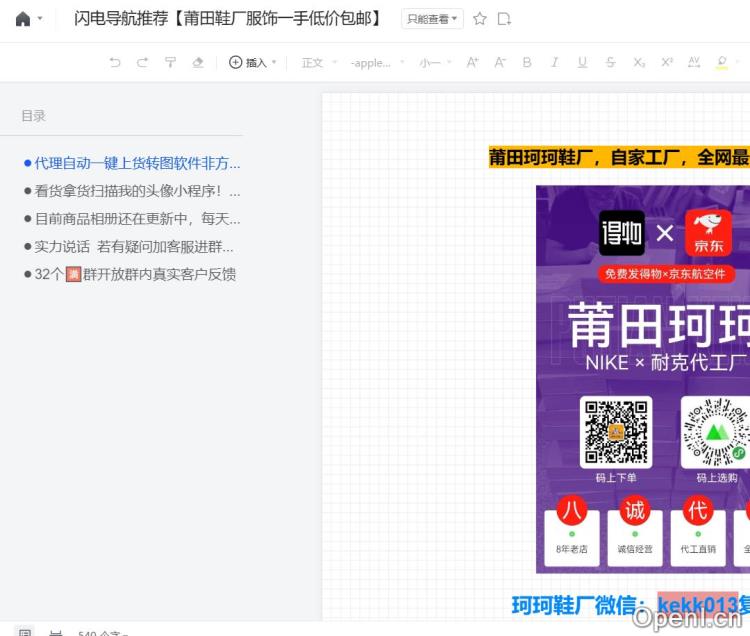This screenshot has width=750, height=636.
Task: Jump to 代理自动一键上货转图软件 outline entry
Action: pos(132,164)
